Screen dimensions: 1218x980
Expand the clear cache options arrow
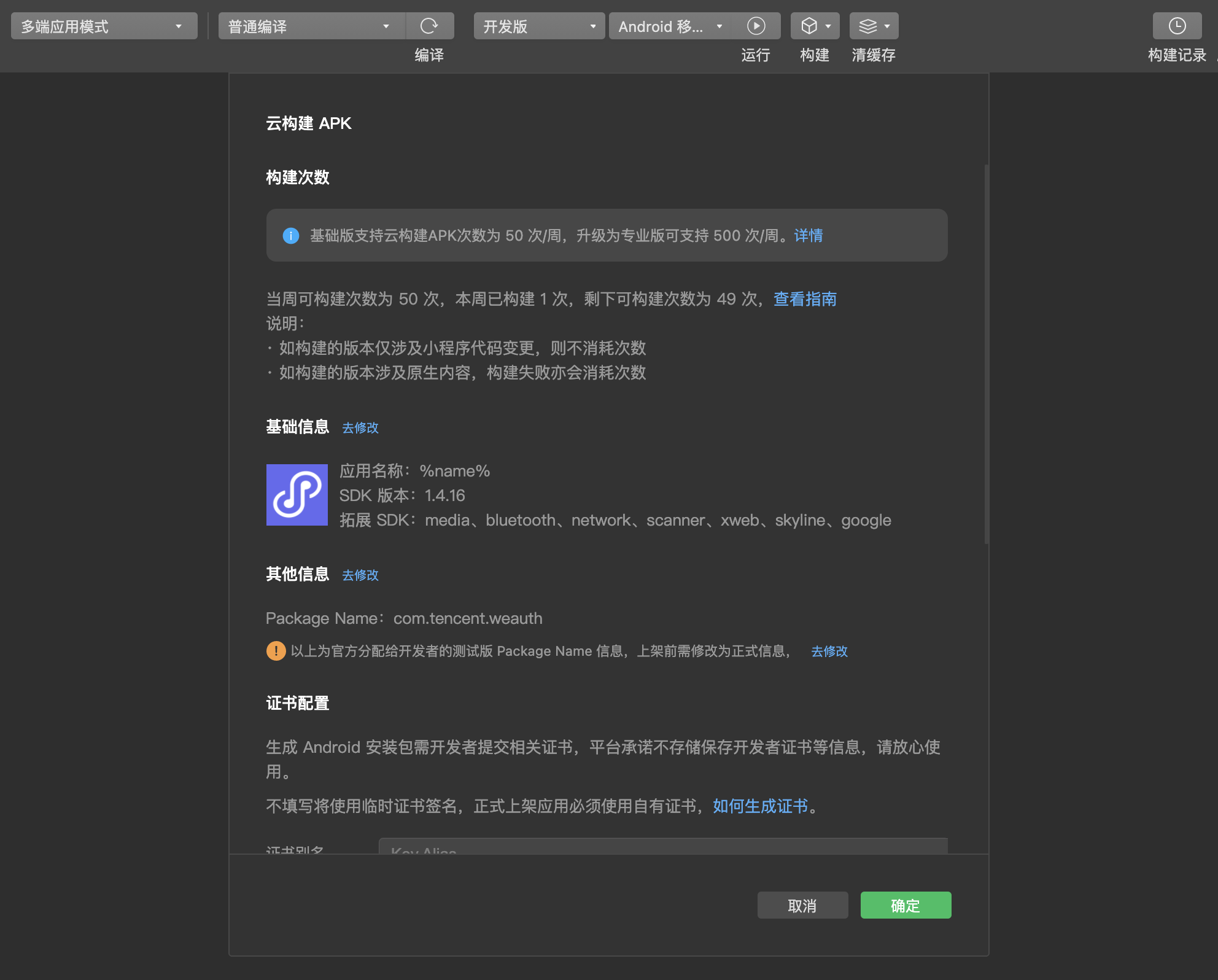tap(887, 26)
